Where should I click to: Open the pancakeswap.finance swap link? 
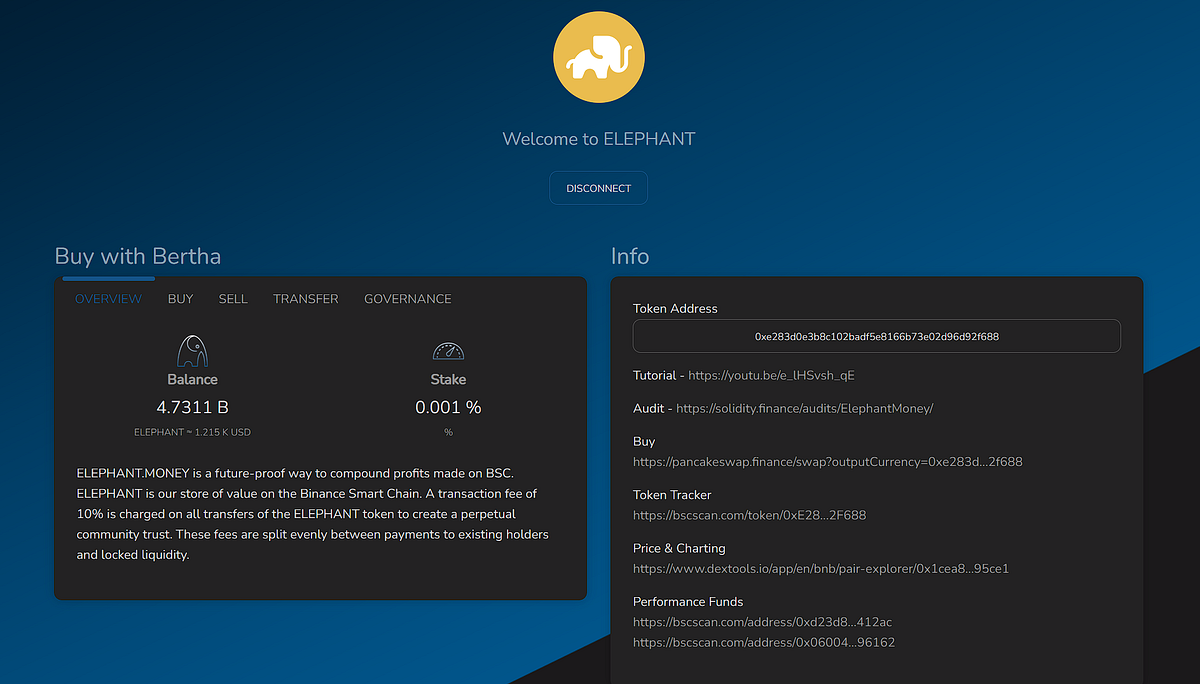click(827, 462)
